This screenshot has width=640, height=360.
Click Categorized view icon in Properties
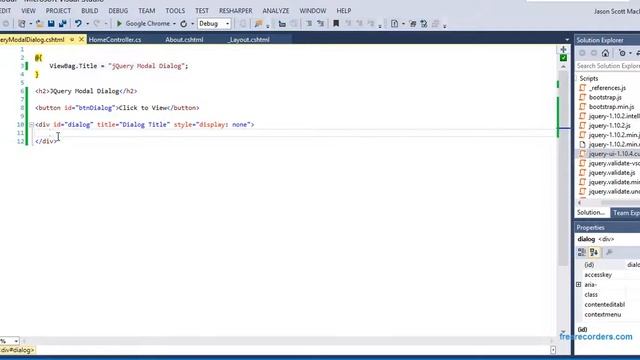[x=582, y=252]
